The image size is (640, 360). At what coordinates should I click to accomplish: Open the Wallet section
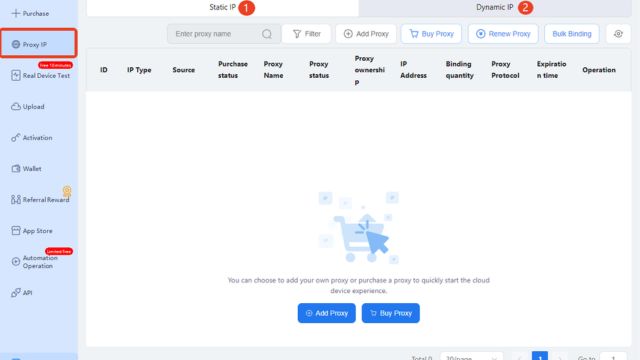click(26, 169)
